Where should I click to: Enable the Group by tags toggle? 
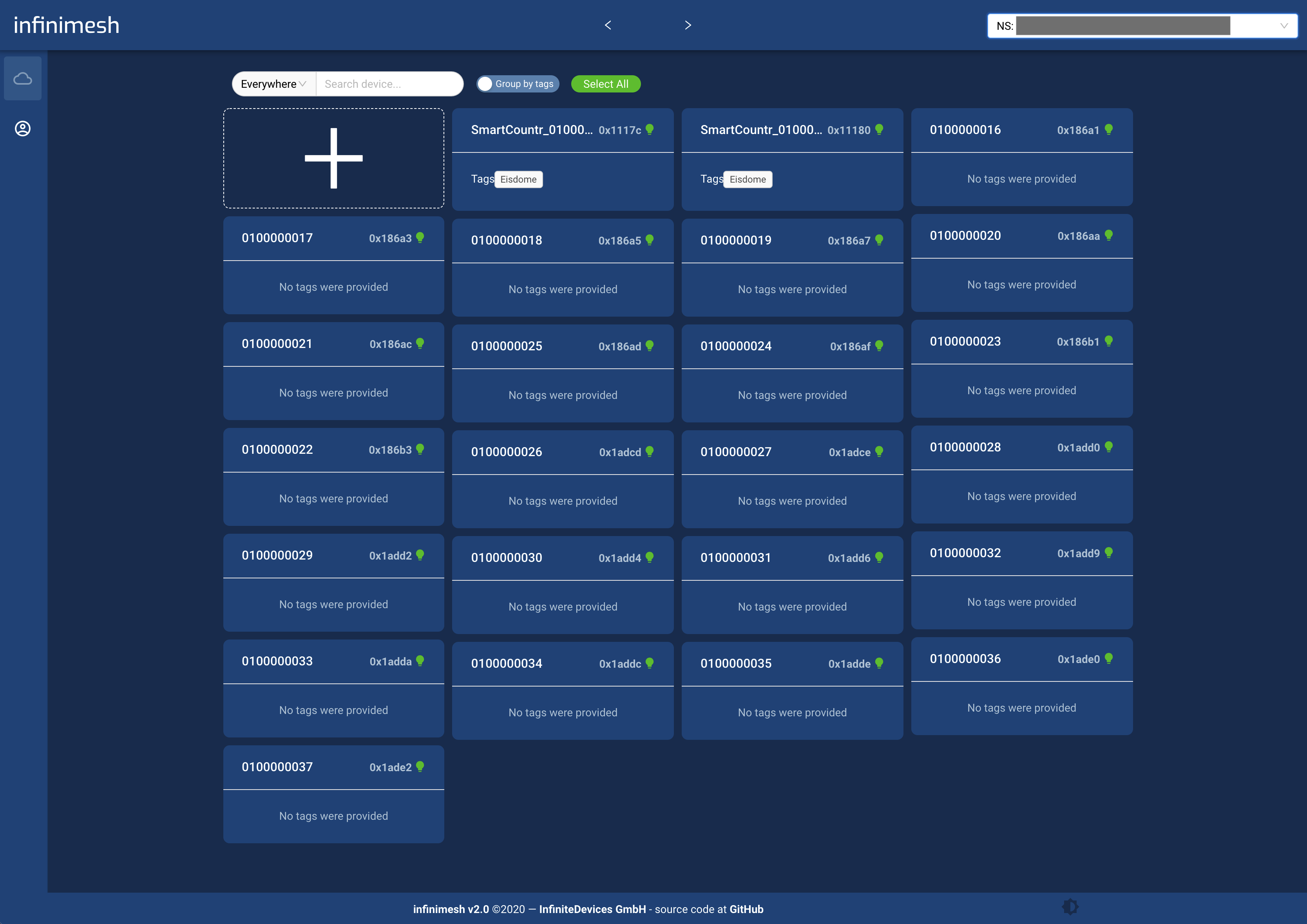[485, 84]
